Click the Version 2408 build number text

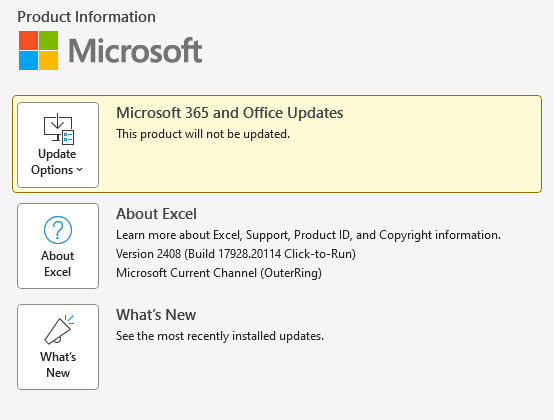236,254
